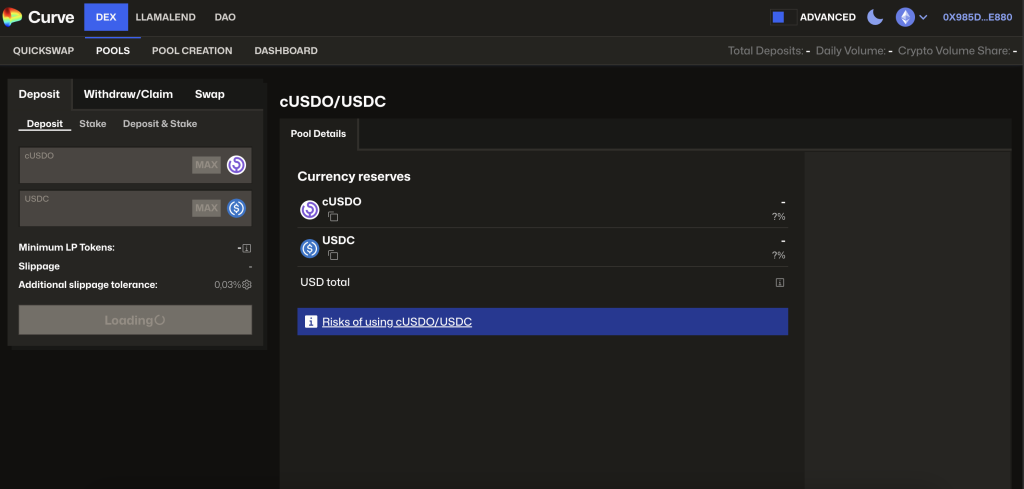Screen dimensions: 1024x489
Task: Click cUSDO token icon in Currency reserves
Action: point(309,209)
